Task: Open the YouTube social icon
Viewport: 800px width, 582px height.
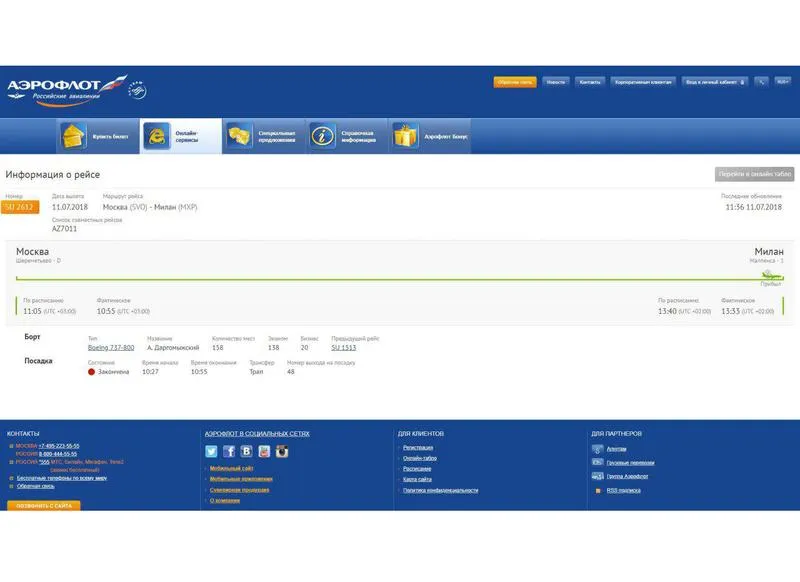Action: 264,451
